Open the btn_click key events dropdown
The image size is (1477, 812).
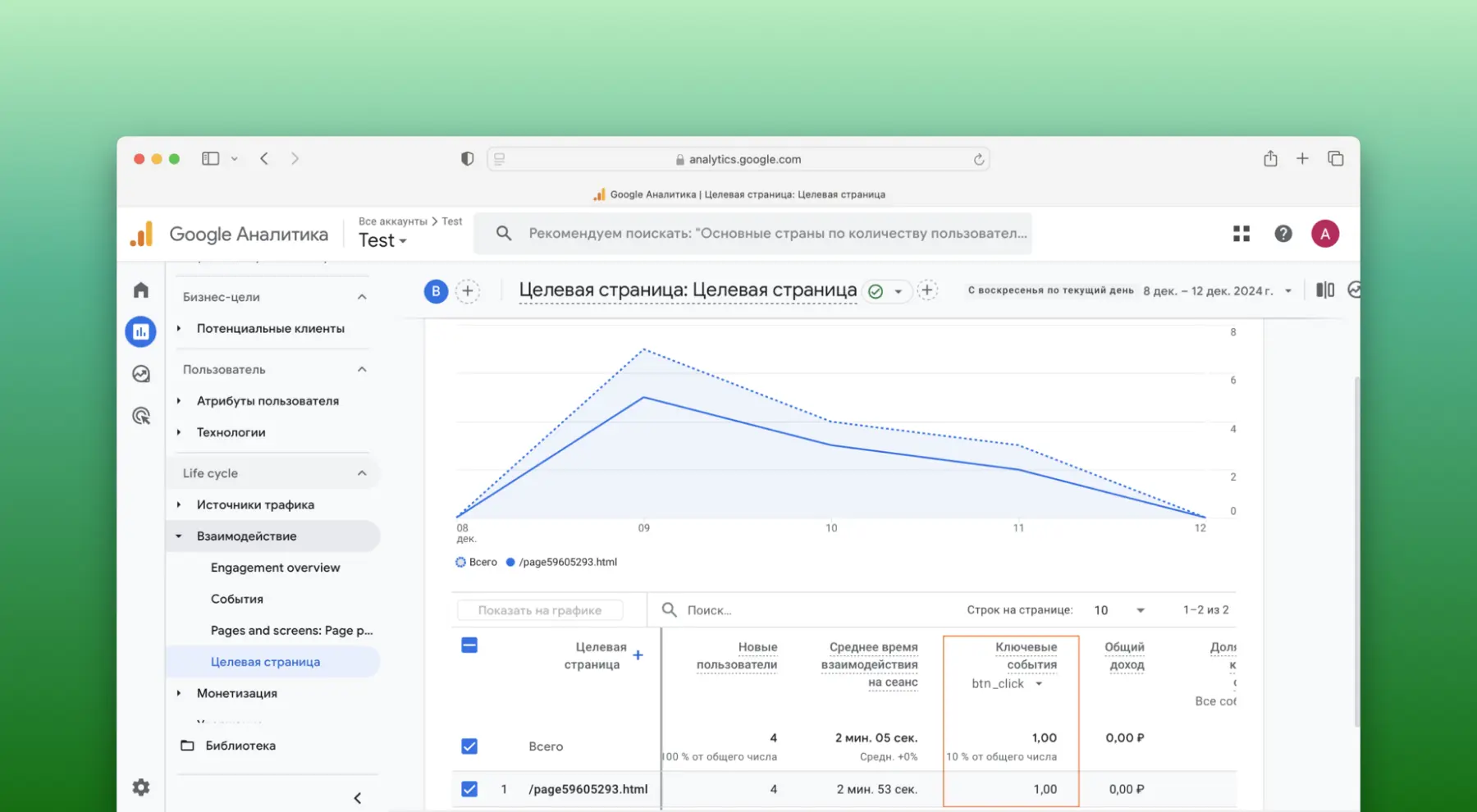(x=1039, y=684)
